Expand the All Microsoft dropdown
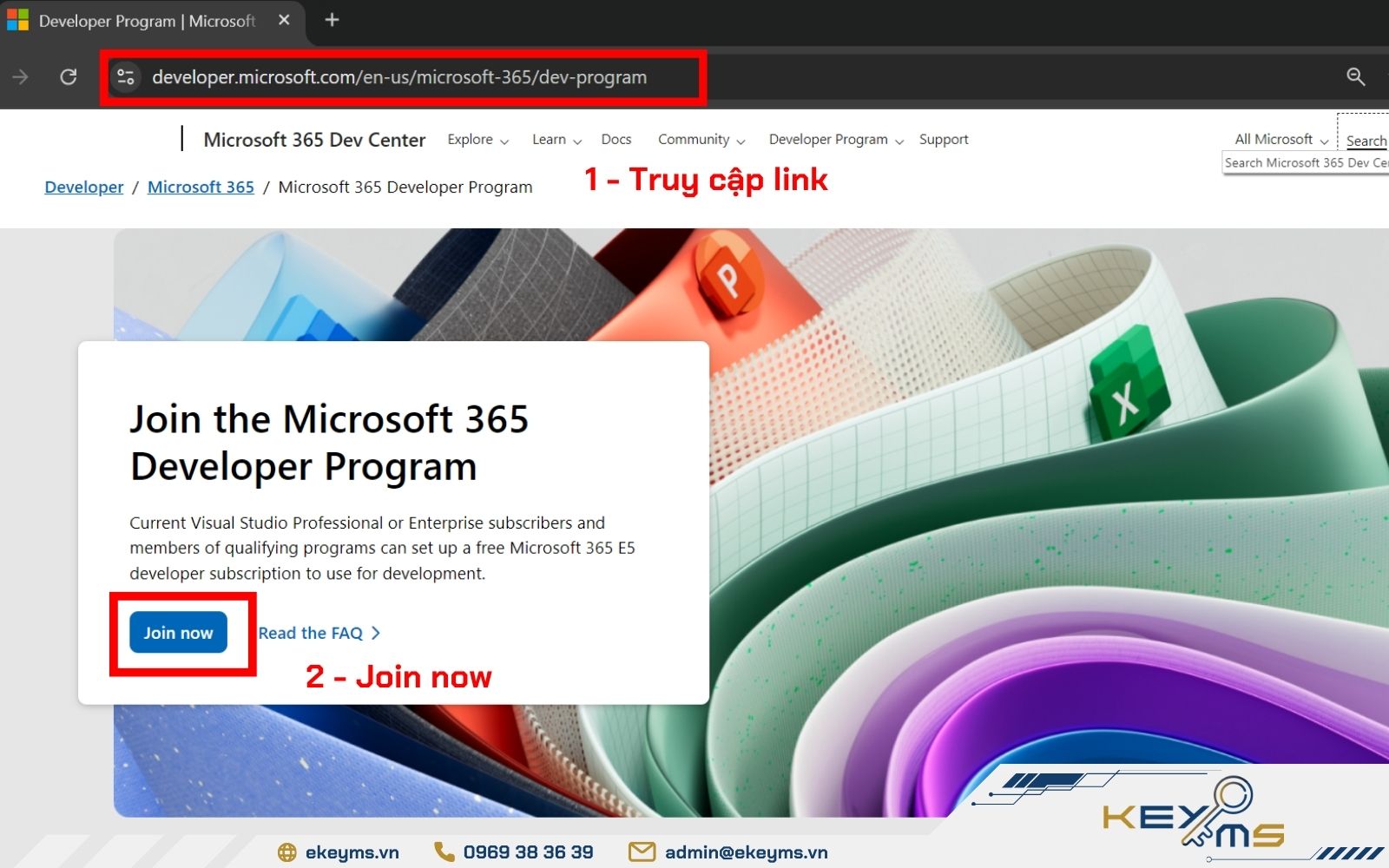The width and height of the screenshot is (1389, 868). coord(1281,140)
